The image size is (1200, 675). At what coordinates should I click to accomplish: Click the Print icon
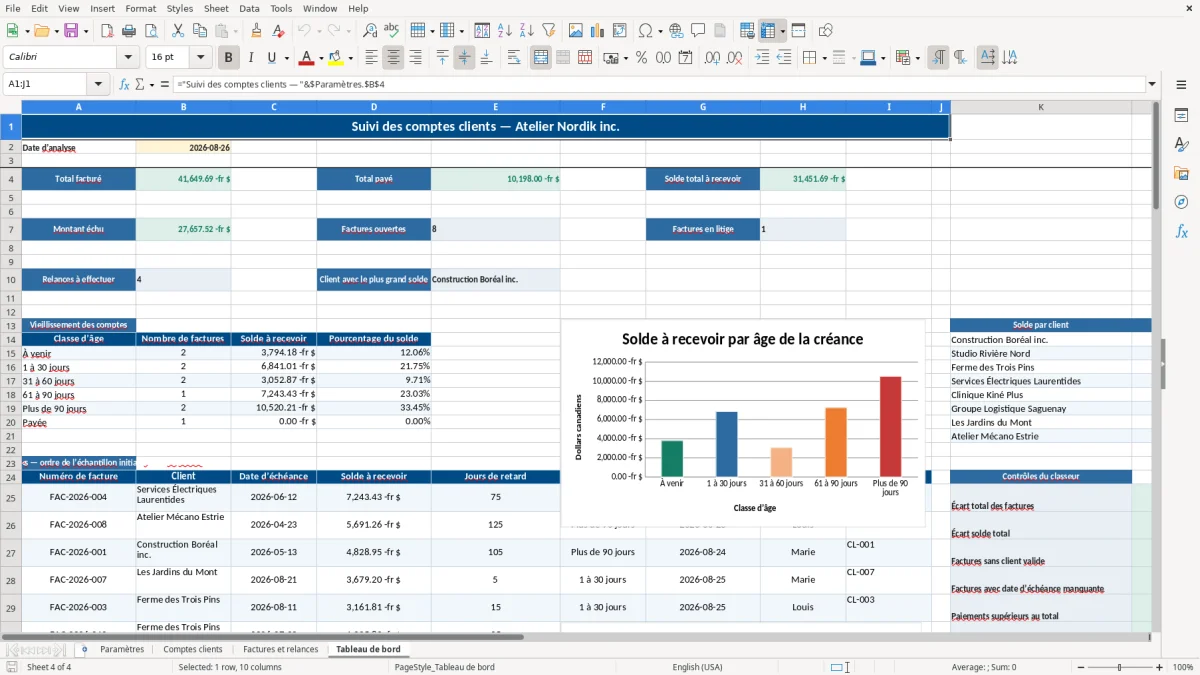(129, 31)
